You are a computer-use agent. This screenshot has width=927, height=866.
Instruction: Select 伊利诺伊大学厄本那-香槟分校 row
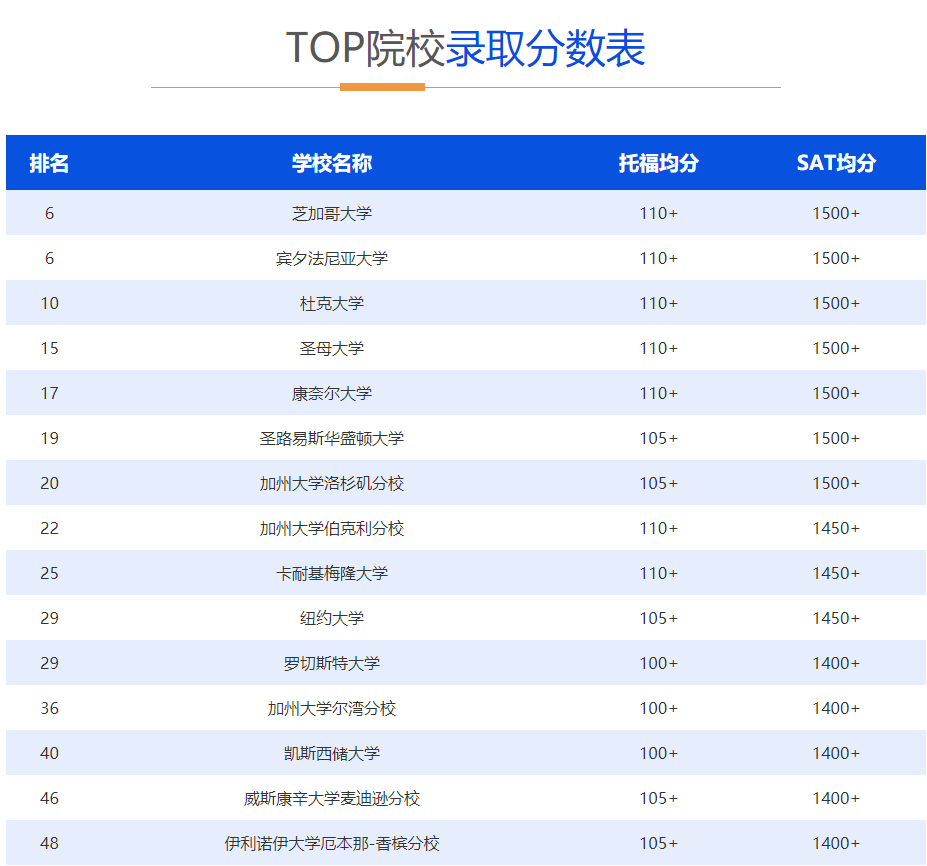(332, 843)
